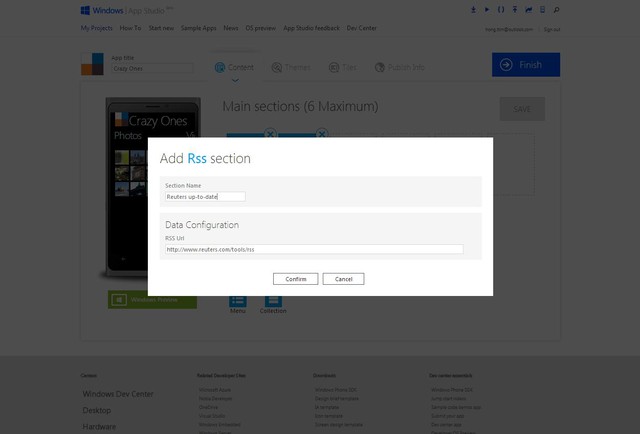The width and height of the screenshot is (640, 434).
Task: Click the Finish button
Action: tap(525, 65)
